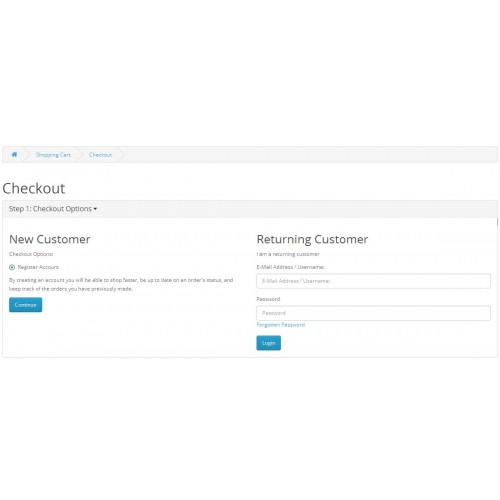Viewport: 500px width, 500px height.
Task: Click the New Customer heading
Action: coord(50,239)
